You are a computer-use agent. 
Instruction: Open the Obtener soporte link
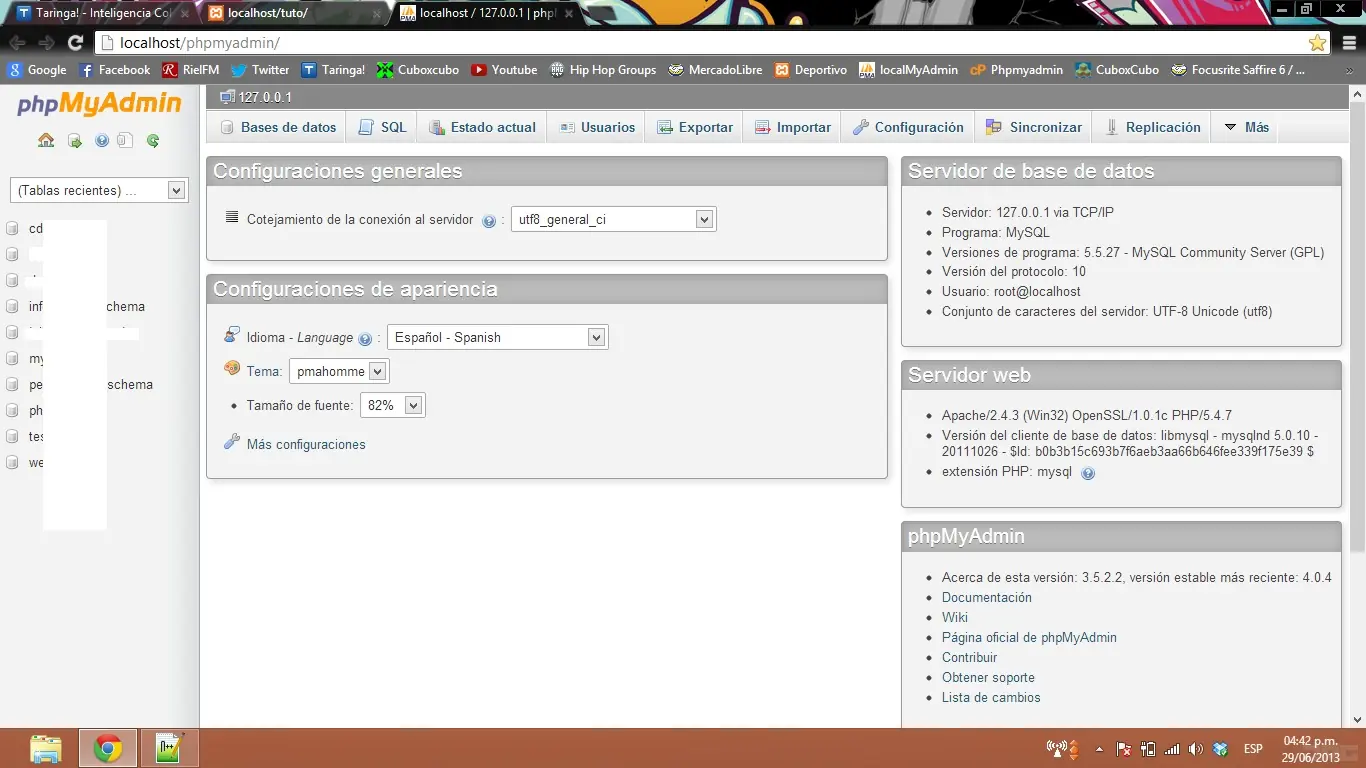point(989,678)
